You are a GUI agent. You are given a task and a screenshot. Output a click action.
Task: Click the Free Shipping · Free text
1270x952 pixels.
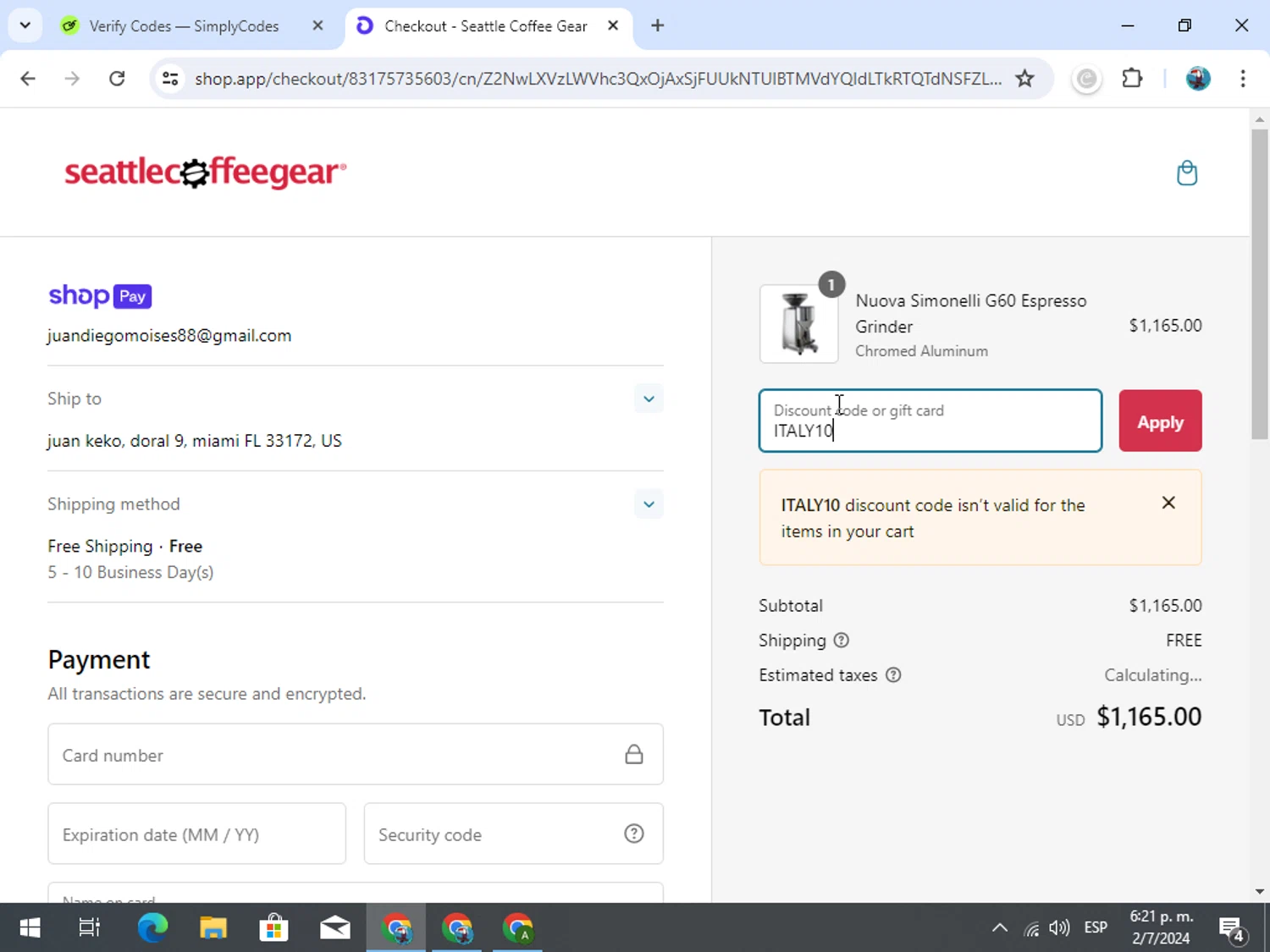coord(125,547)
